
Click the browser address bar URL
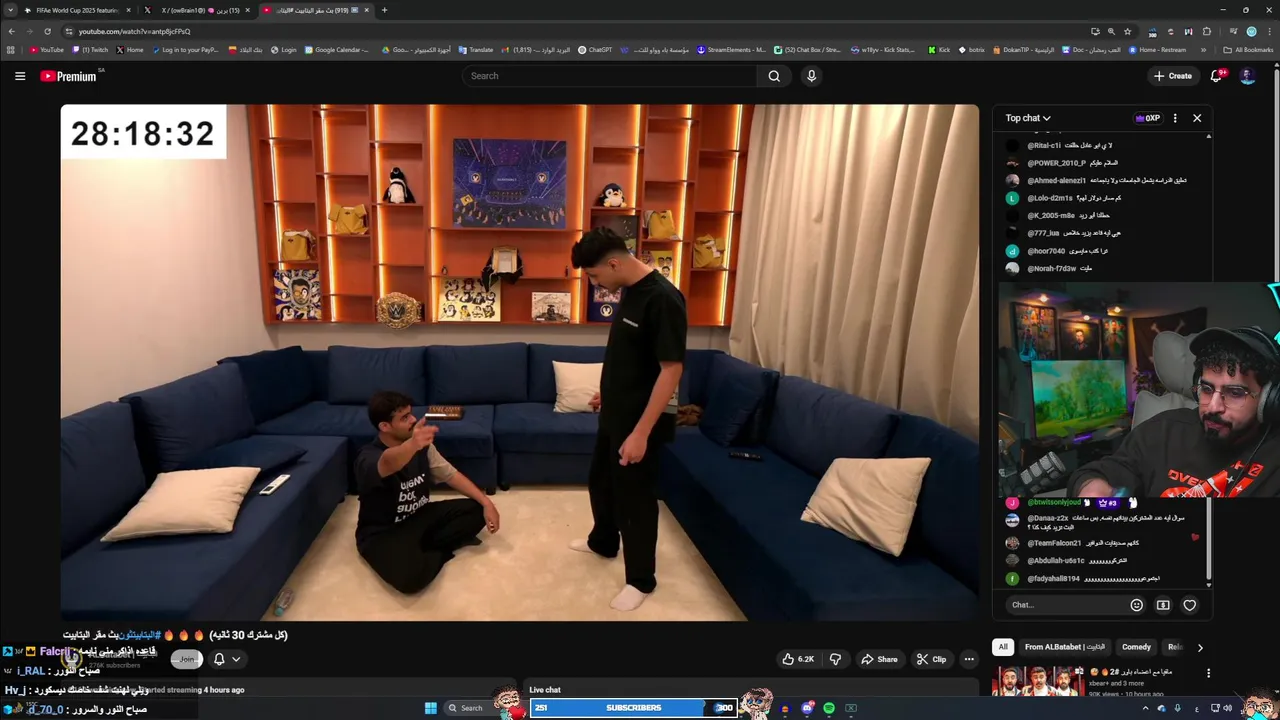point(134,31)
